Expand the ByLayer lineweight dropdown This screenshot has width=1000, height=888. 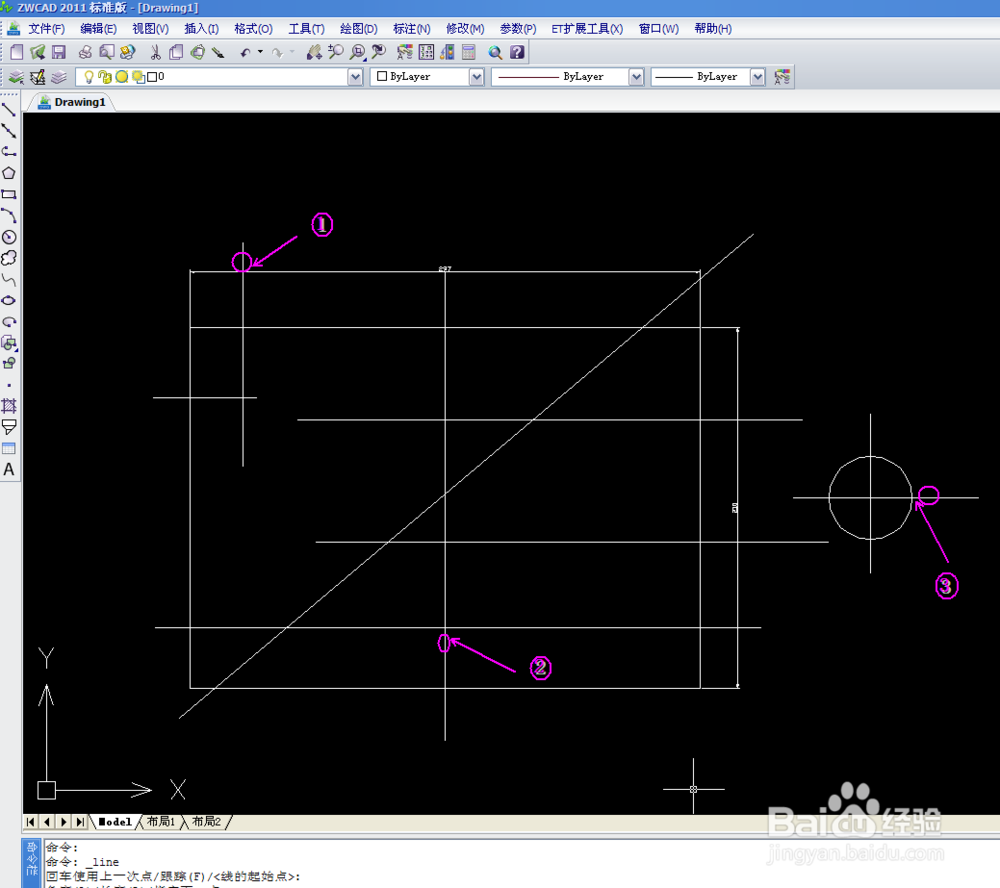(757, 77)
